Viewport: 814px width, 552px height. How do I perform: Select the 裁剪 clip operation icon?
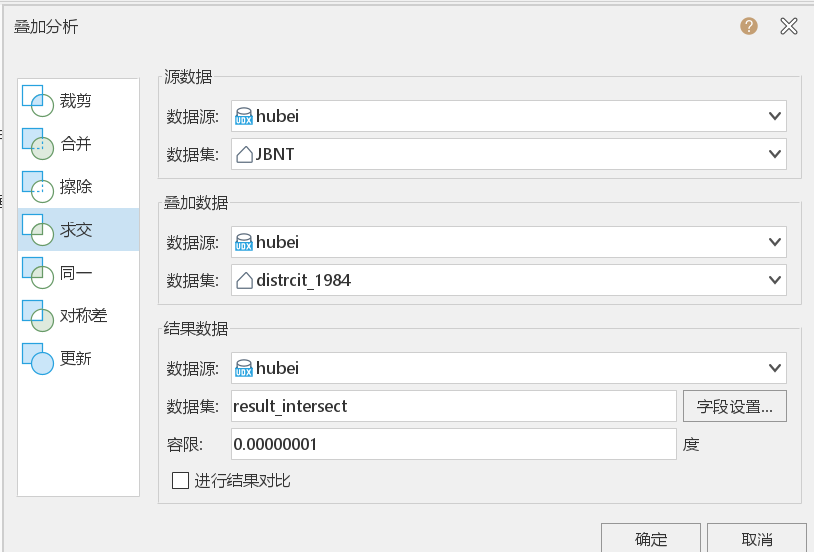point(37,101)
